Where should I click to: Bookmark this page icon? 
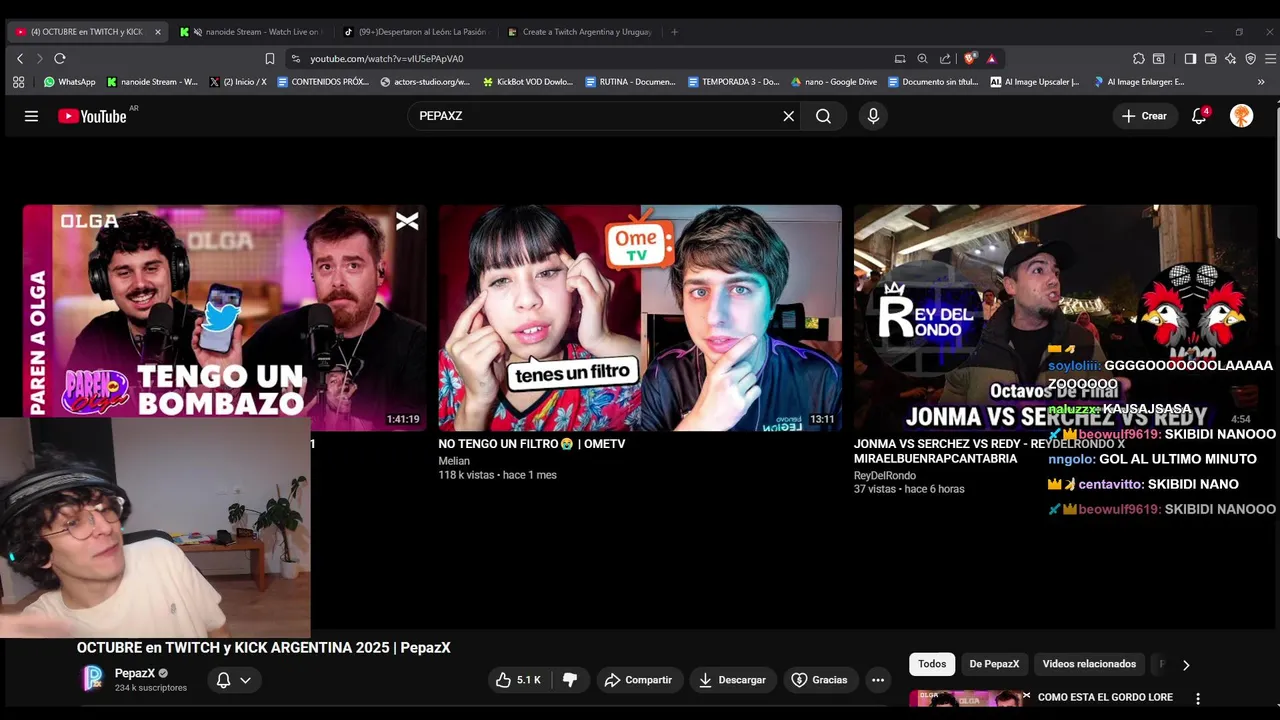click(x=270, y=59)
